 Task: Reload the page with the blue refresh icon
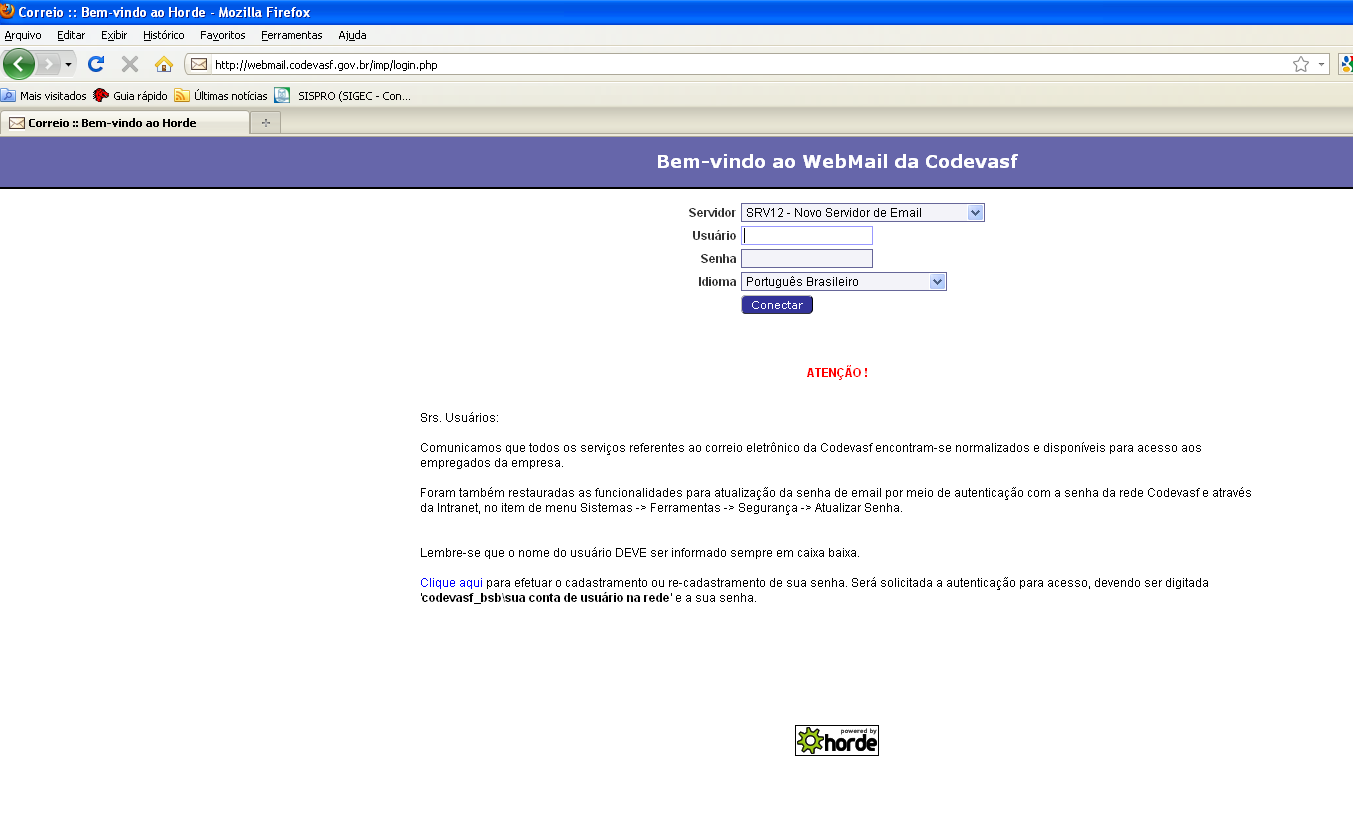(x=96, y=64)
